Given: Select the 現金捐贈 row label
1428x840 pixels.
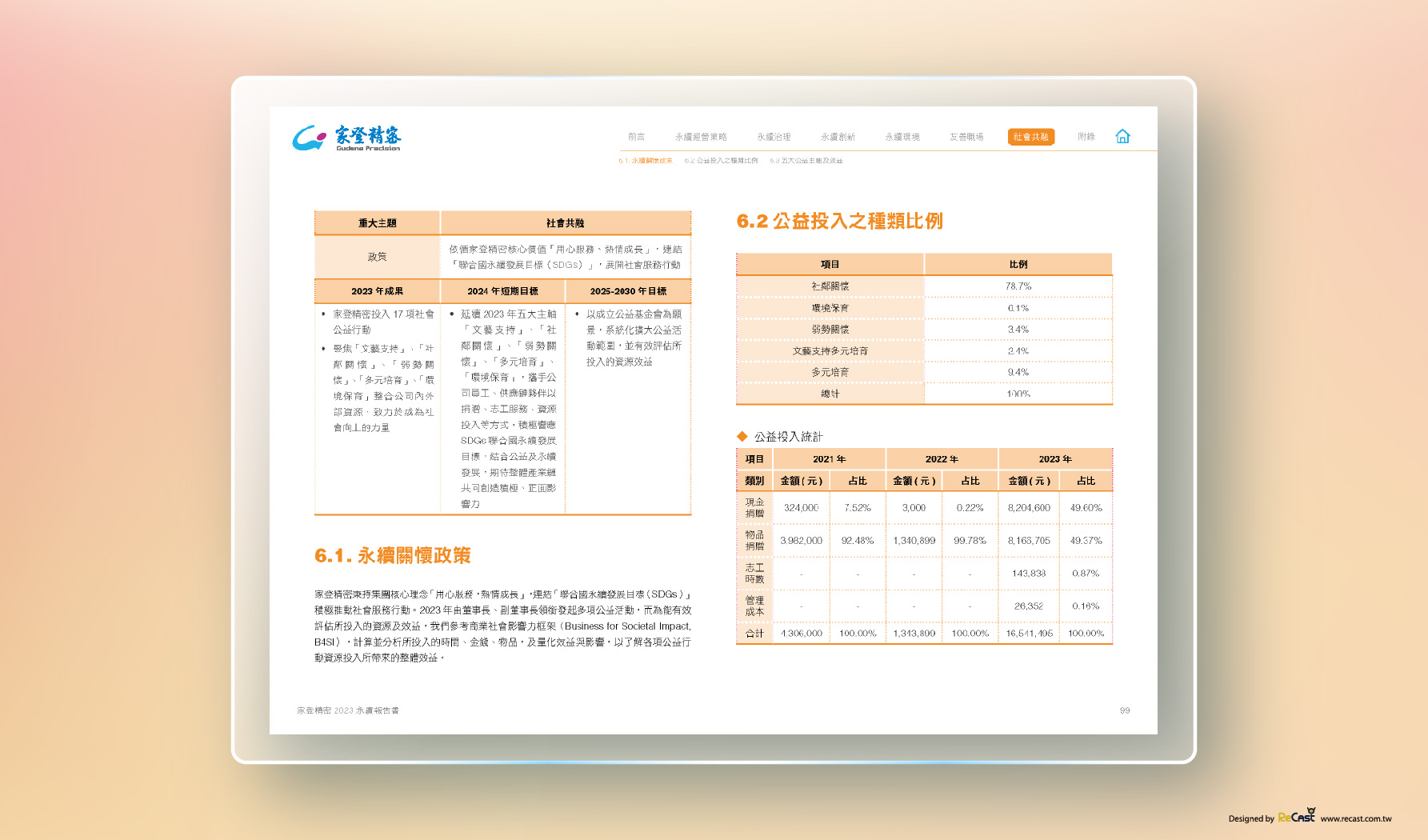Looking at the screenshot, I should coord(754,508).
